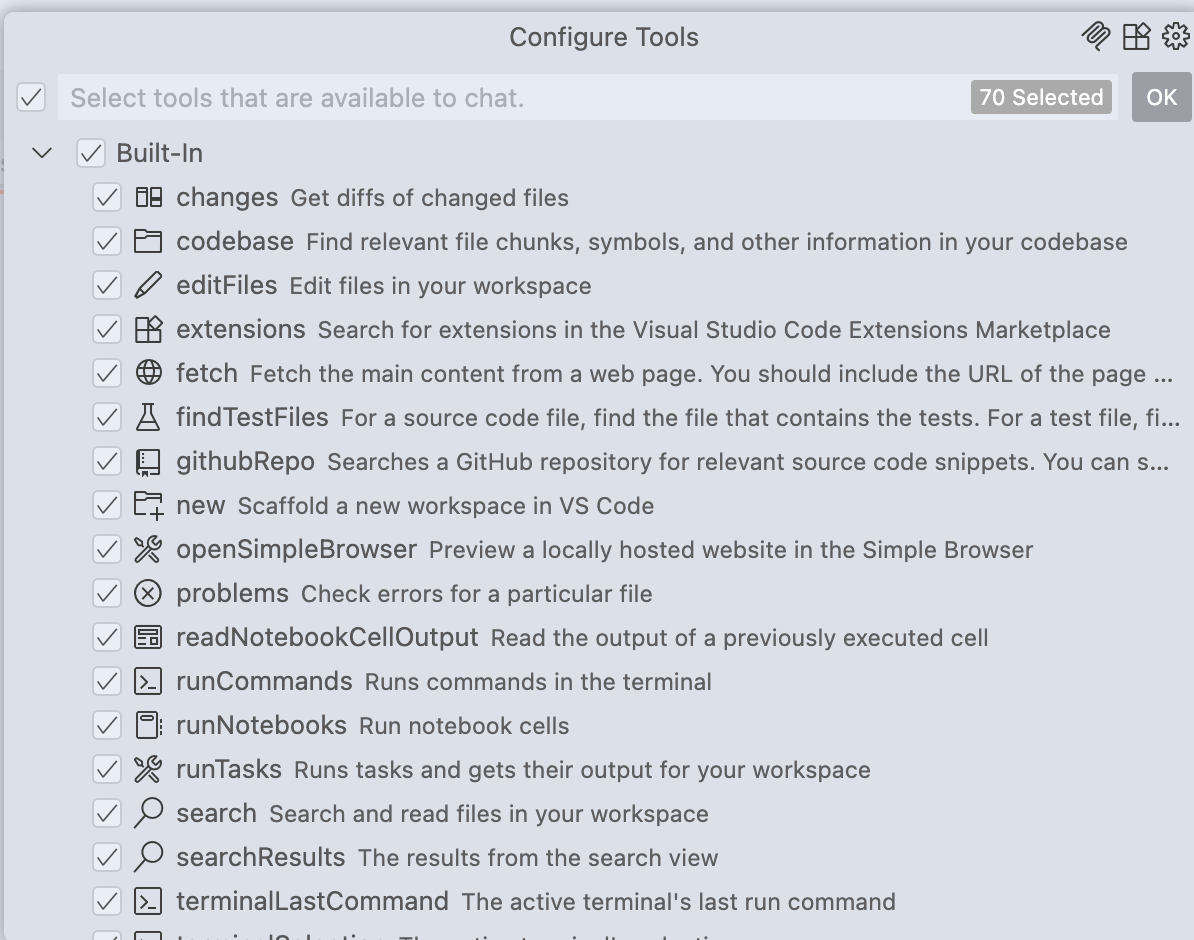
Task: Click 'Search and read files in your workspace'
Action: [x=489, y=814]
